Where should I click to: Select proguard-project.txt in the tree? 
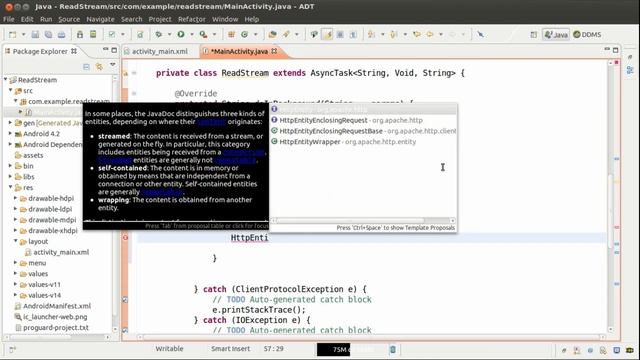click(51, 327)
